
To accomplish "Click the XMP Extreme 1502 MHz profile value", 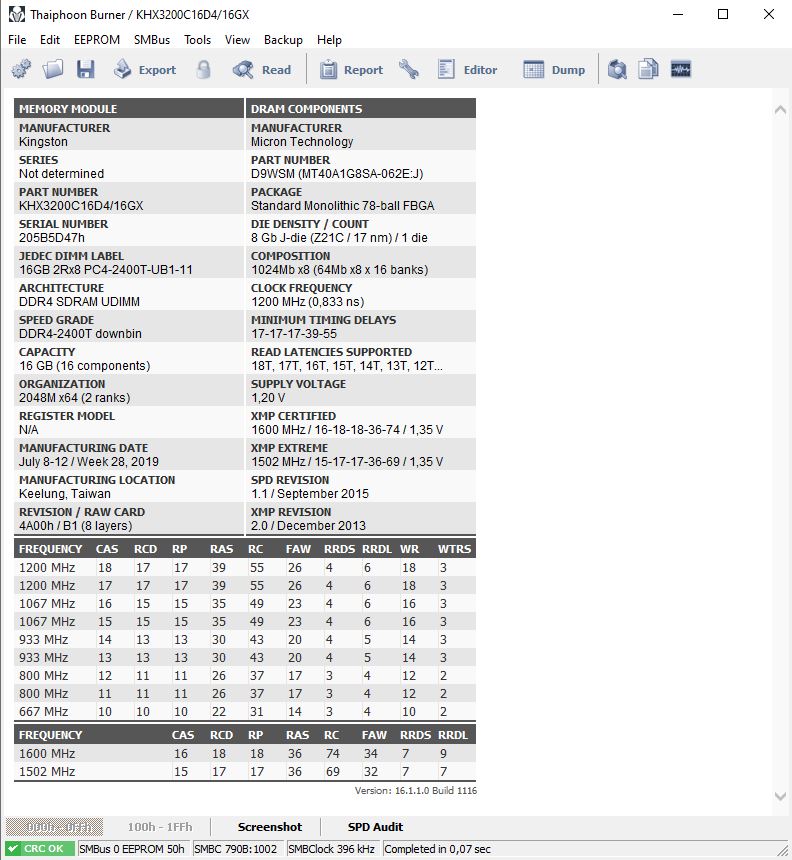I will tap(347, 462).
